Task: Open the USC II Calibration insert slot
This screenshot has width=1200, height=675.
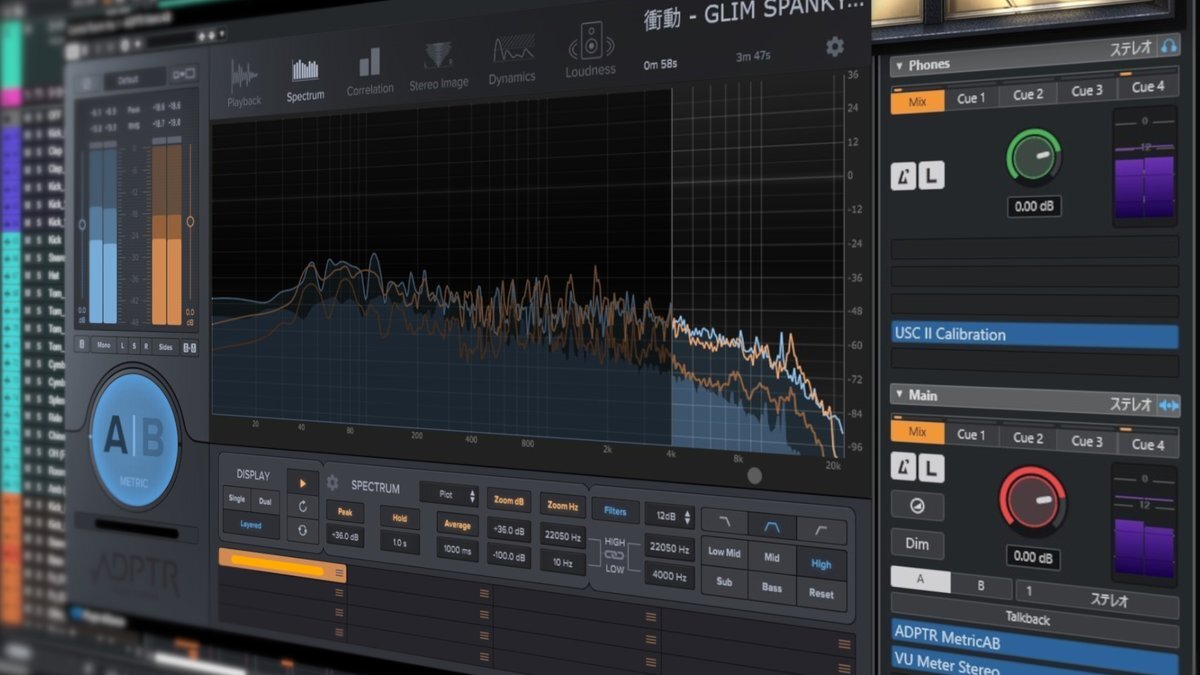Action: pos(1035,334)
